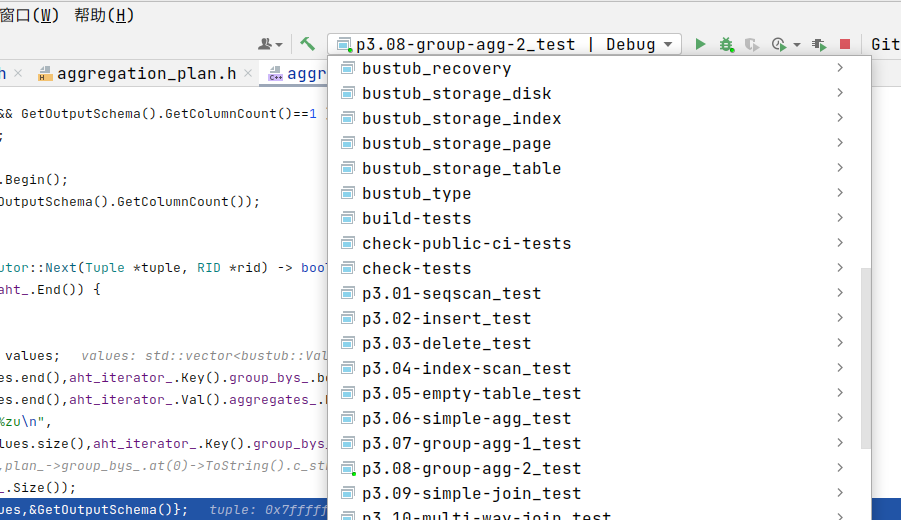Image resolution: width=901 pixels, height=520 pixels.
Task: Expand bustub_recovery submenu arrow
Action: click(840, 68)
